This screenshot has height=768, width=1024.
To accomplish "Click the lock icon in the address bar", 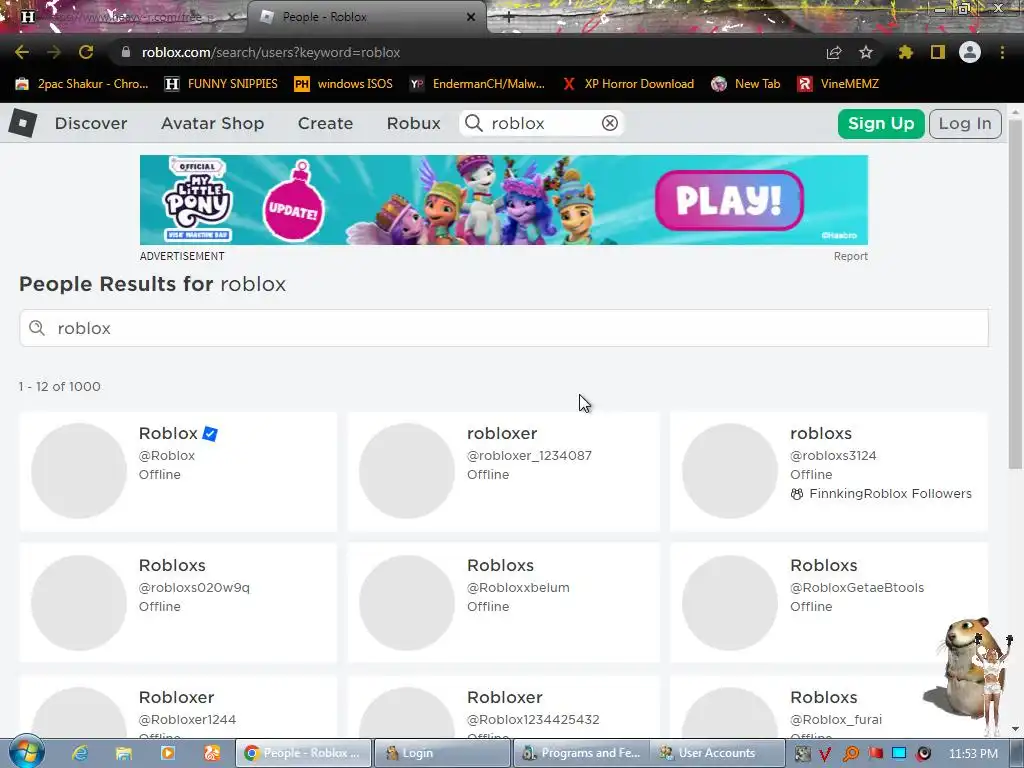I will coord(126,52).
